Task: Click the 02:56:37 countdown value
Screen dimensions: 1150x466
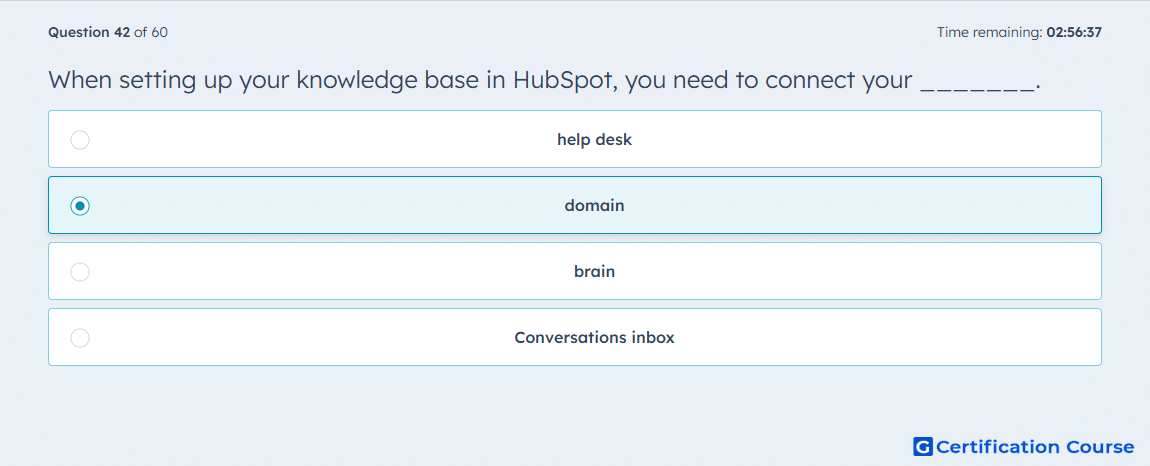Action: click(1074, 32)
